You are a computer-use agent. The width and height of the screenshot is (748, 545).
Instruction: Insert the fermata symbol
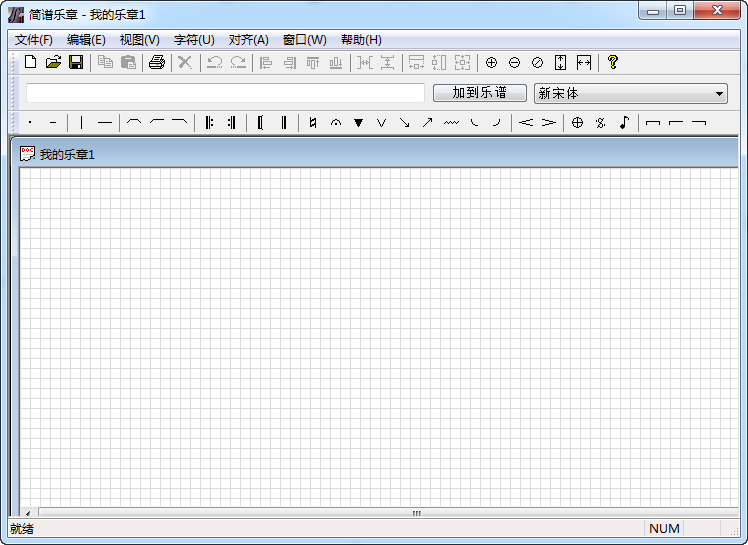(x=336, y=123)
